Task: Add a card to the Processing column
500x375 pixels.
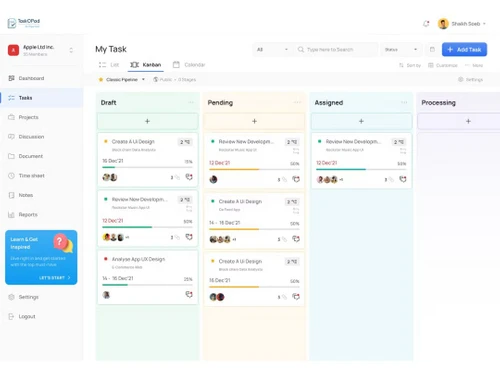Action: tap(459, 121)
